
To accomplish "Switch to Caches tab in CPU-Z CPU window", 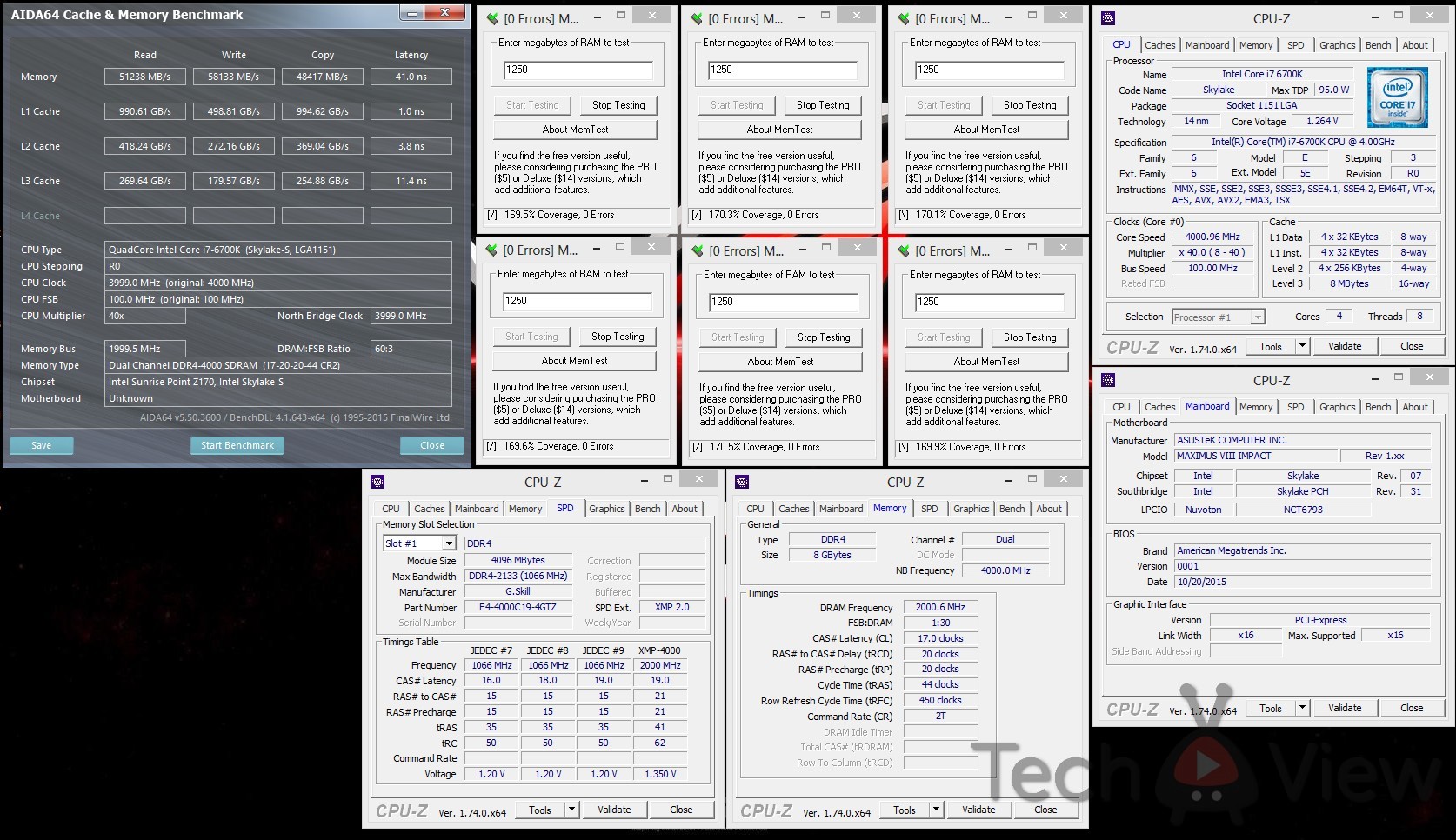I will tap(1159, 45).
